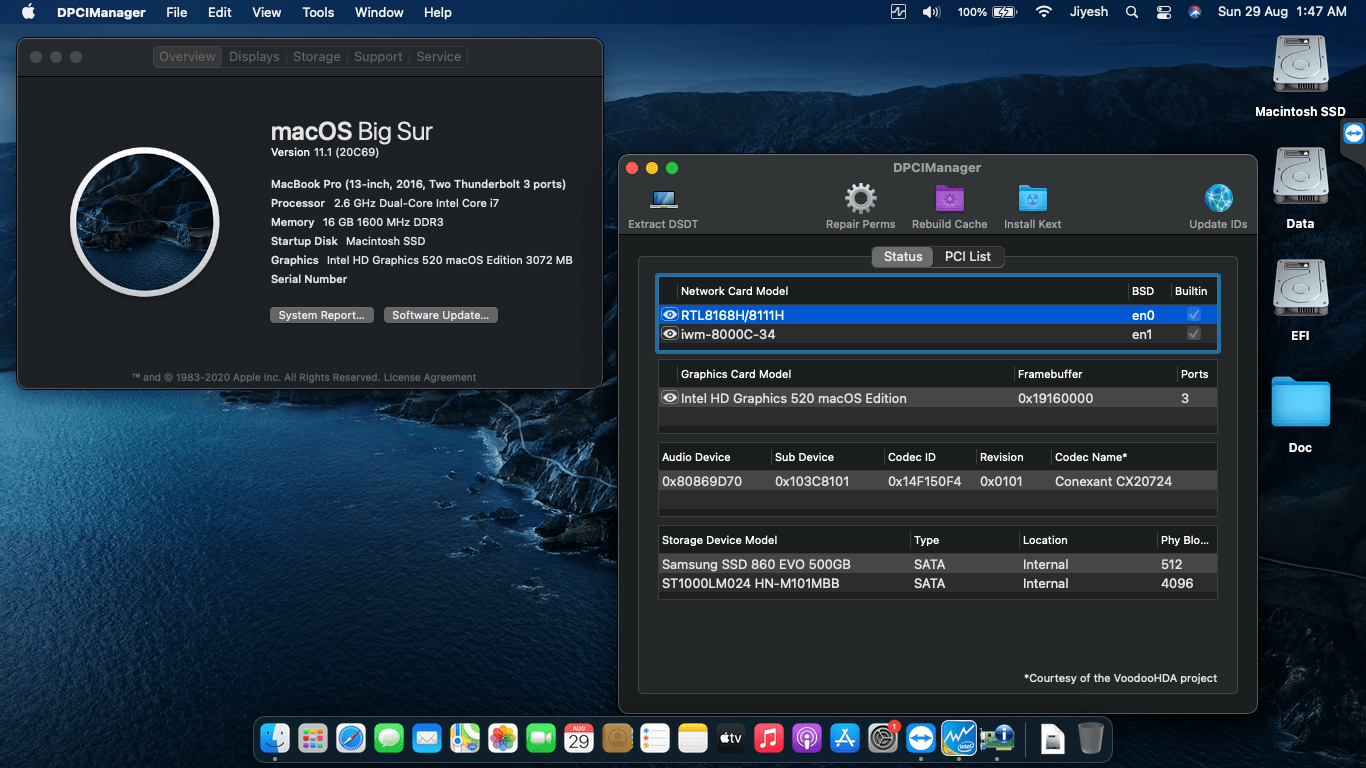Open the Displays tab in About This Mac
The image size is (1366, 768).
pyautogui.click(x=254, y=57)
